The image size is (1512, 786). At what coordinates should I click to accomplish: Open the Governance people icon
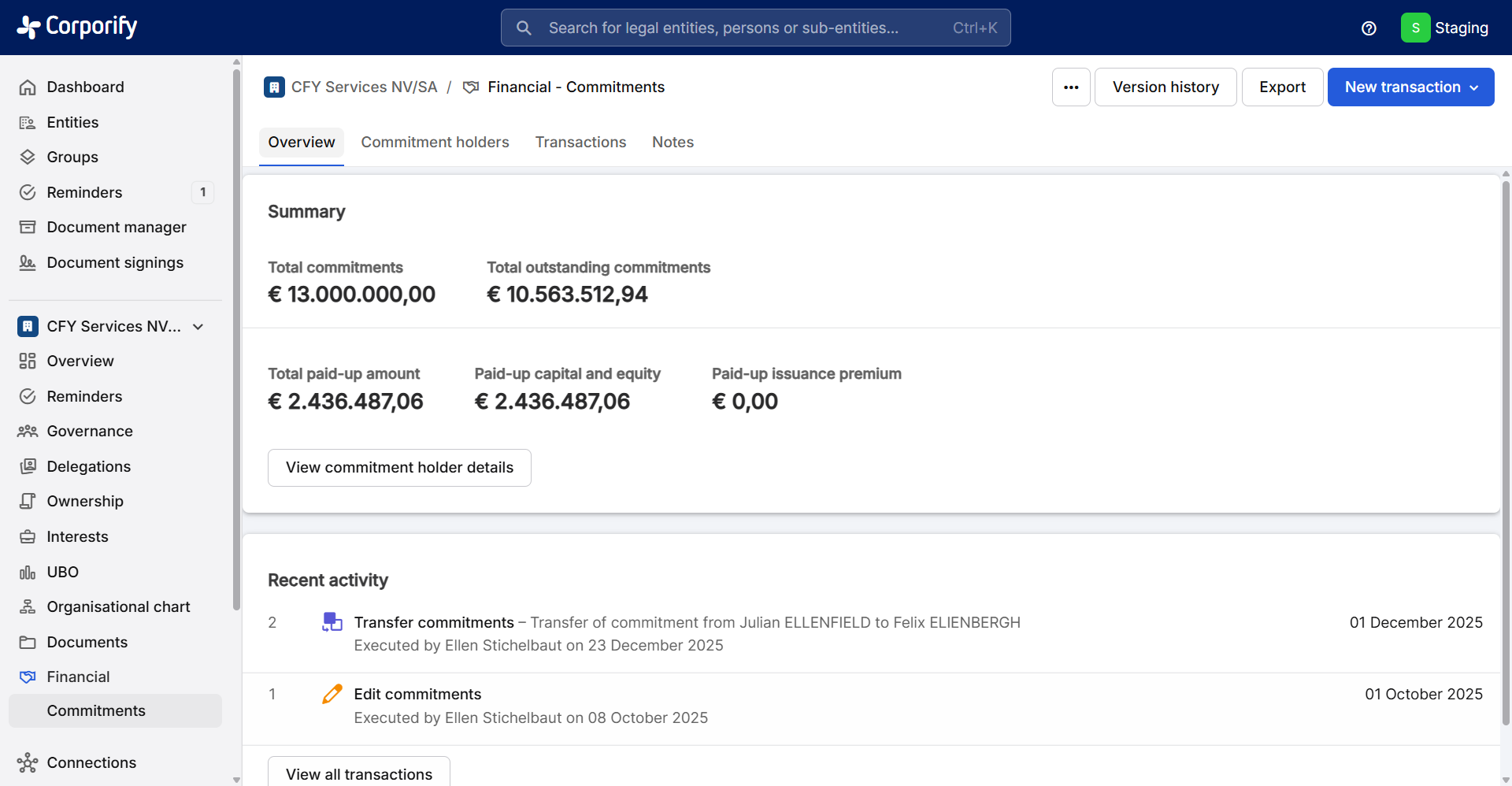tap(28, 431)
